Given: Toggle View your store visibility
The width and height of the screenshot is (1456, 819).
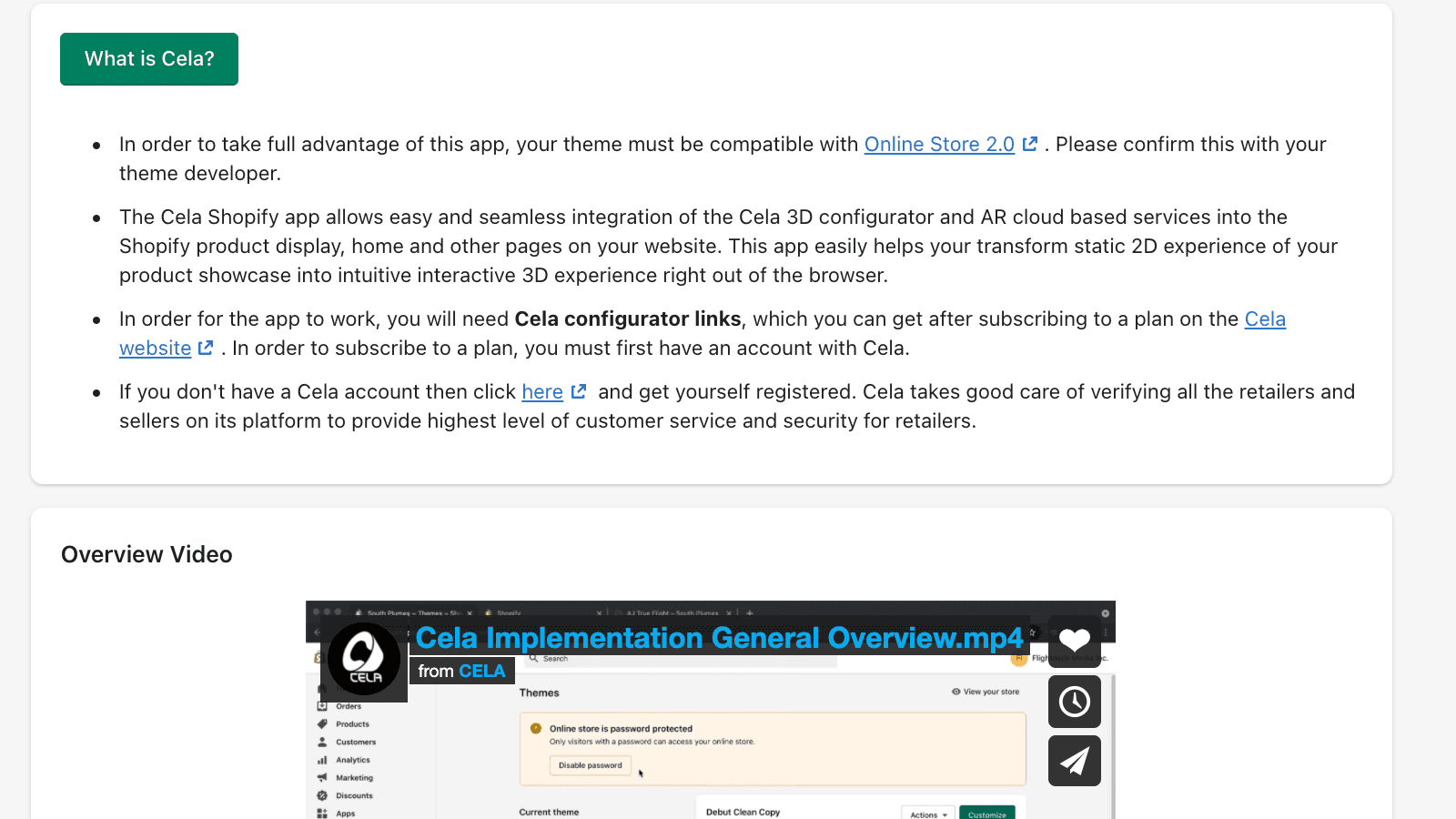Looking at the screenshot, I should (x=986, y=692).
